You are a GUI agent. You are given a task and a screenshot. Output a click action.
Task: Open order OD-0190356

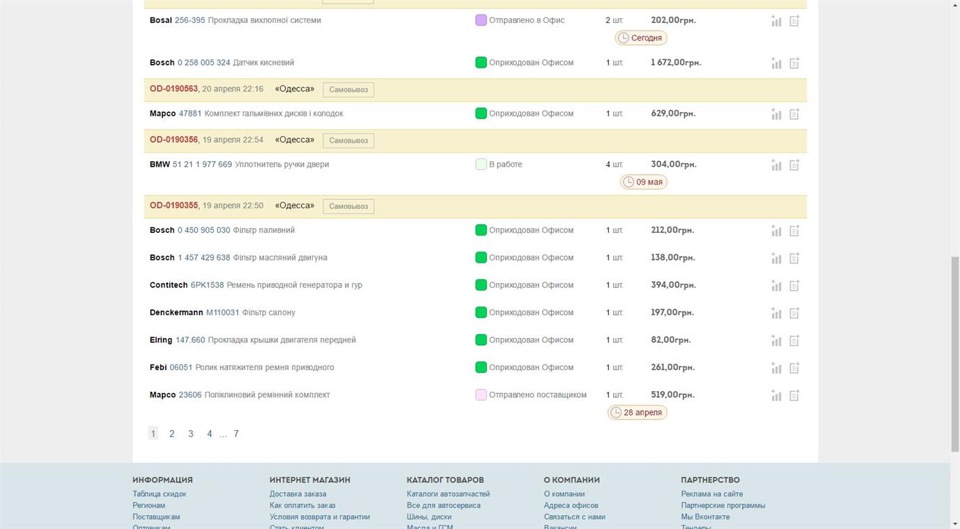173,140
